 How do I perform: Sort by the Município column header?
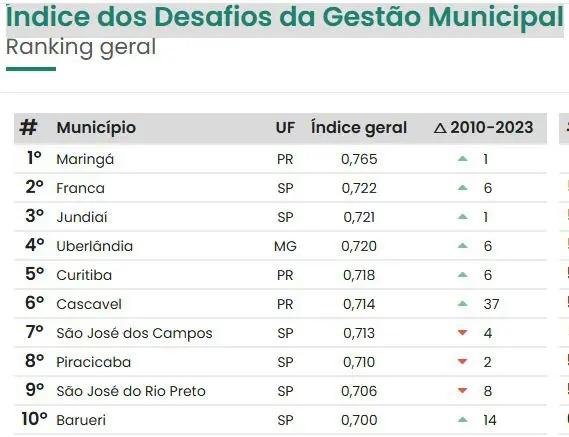point(96,128)
